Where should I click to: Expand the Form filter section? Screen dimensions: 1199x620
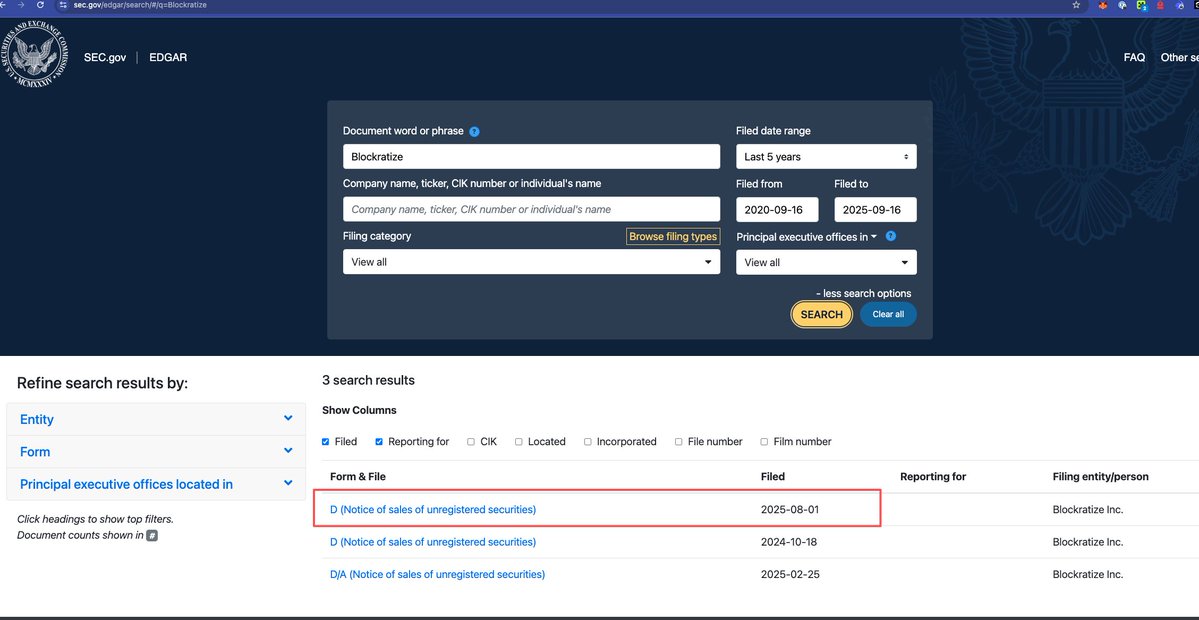click(156, 452)
